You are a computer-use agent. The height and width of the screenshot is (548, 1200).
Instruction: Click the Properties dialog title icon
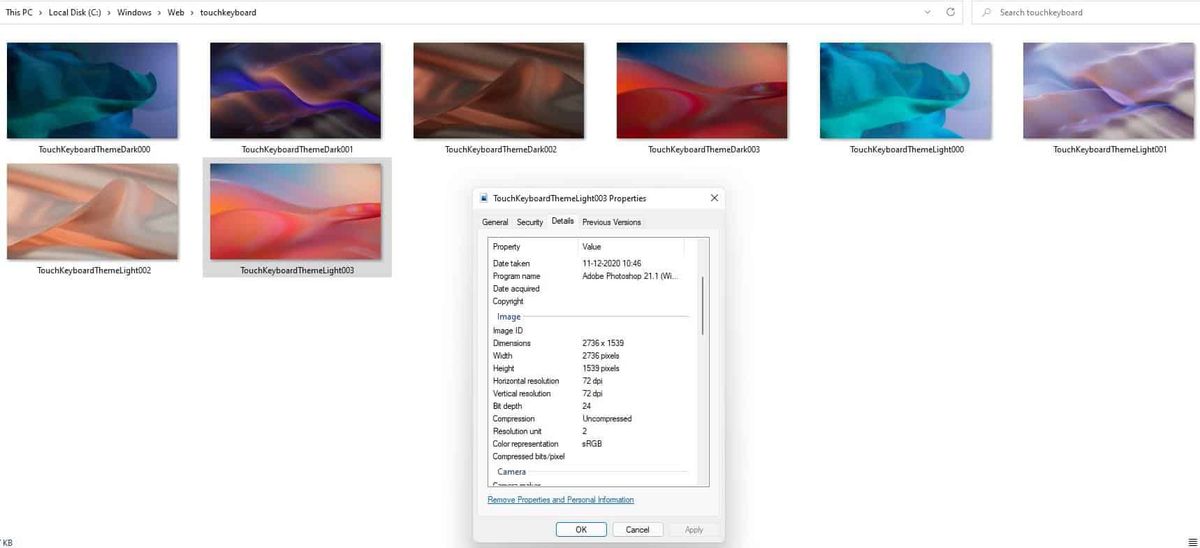point(485,198)
